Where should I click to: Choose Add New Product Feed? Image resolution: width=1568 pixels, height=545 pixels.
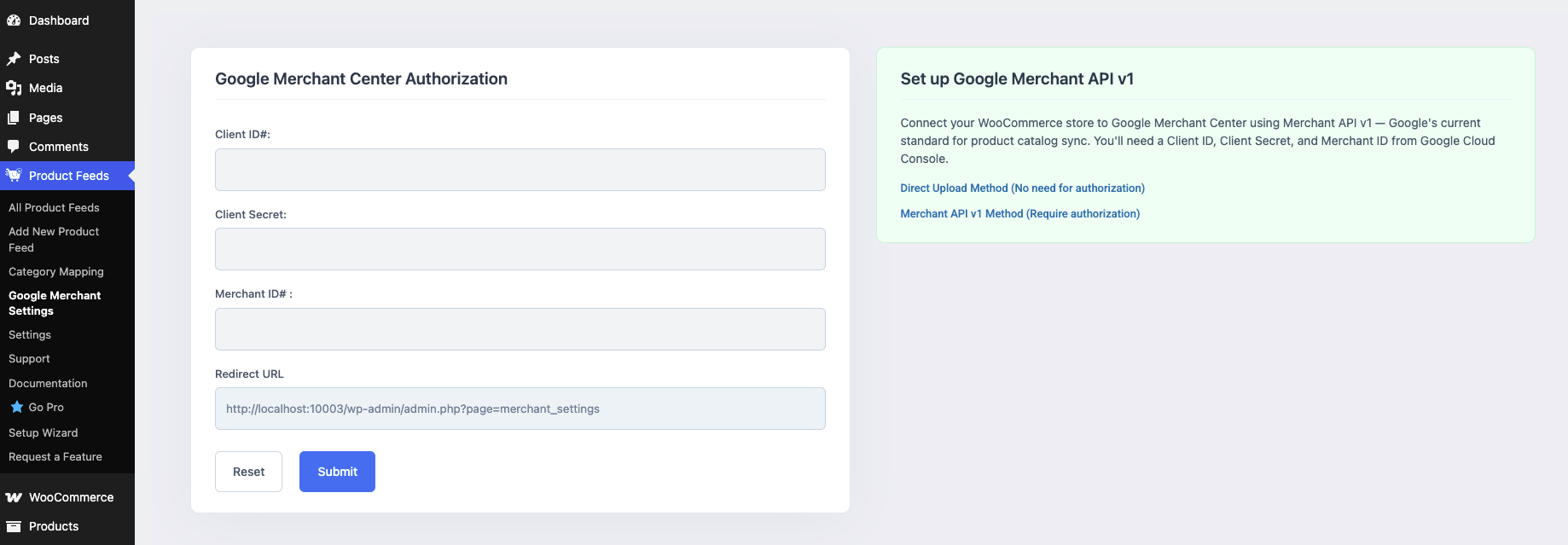(x=54, y=240)
